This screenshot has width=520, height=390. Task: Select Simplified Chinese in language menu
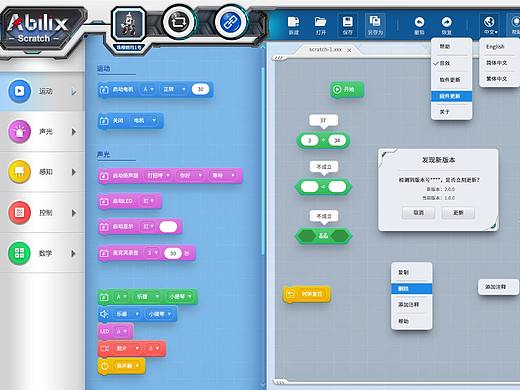point(499,63)
